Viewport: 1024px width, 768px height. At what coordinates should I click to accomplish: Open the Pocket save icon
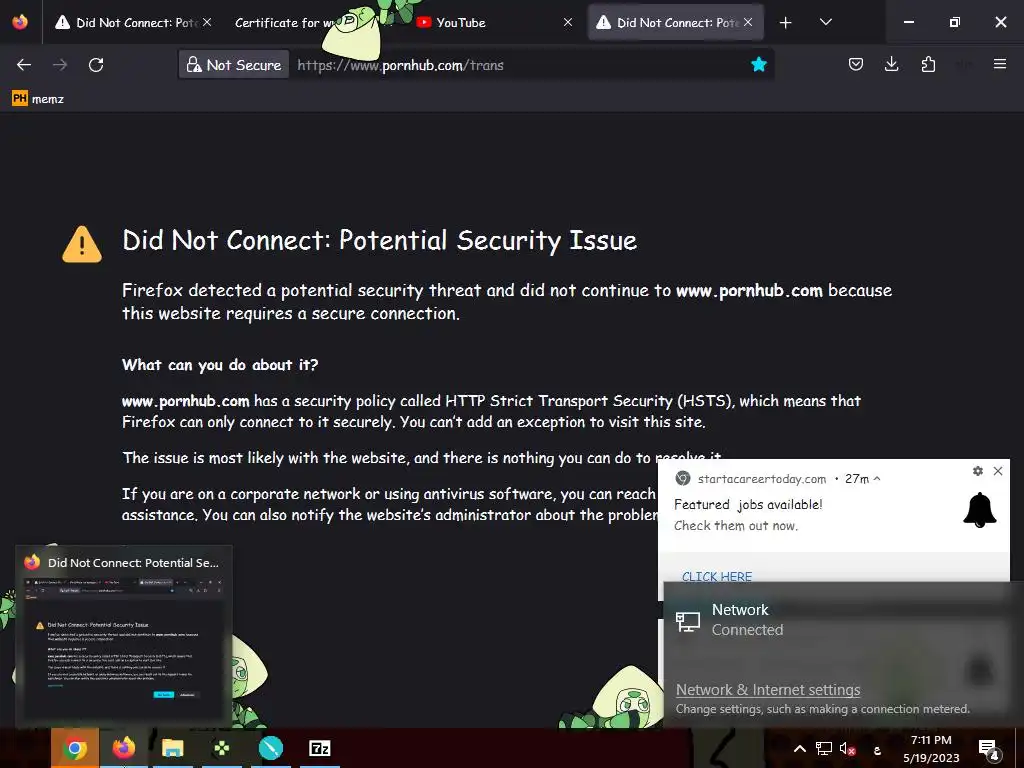pyautogui.click(x=856, y=64)
